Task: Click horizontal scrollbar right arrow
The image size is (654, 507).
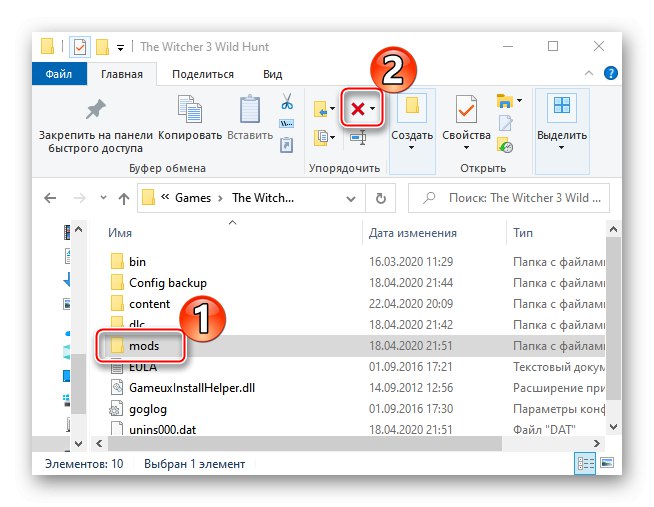Action: [597, 444]
